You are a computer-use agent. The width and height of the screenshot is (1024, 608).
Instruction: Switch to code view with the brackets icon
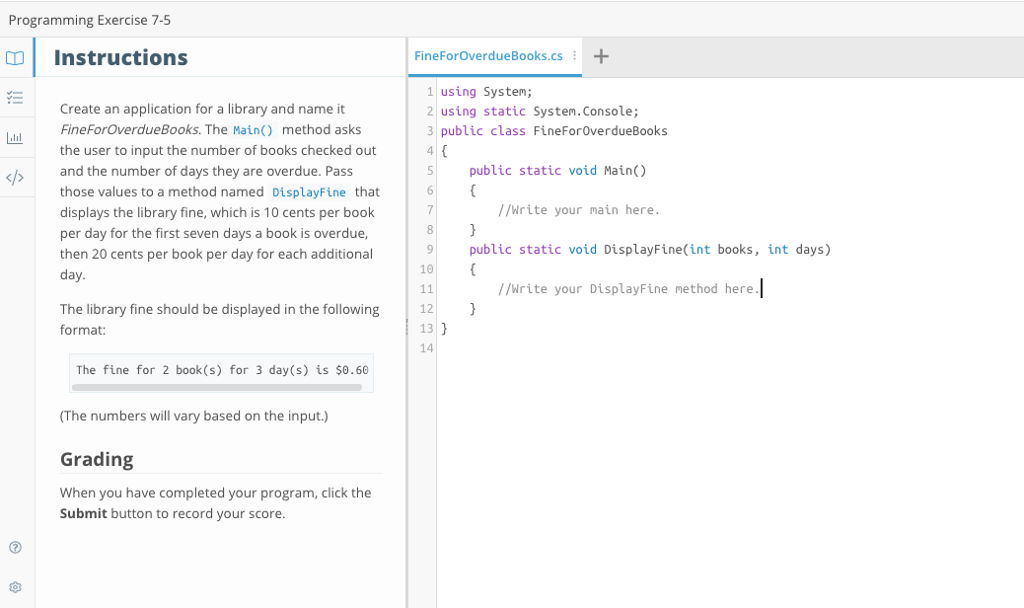pyautogui.click(x=14, y=177)
